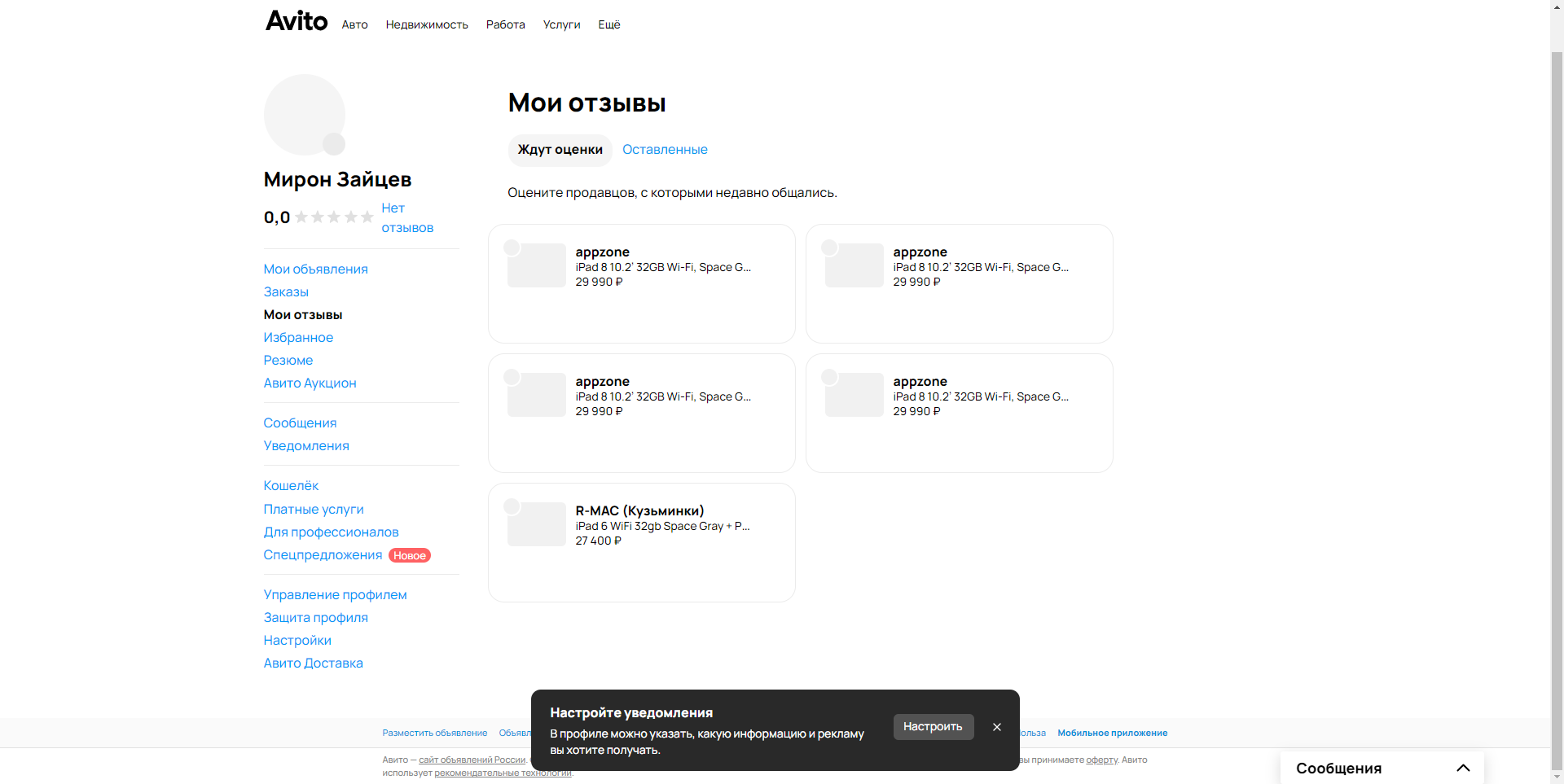Click the Avito logo
The image size is (1564, 784).
297,21
